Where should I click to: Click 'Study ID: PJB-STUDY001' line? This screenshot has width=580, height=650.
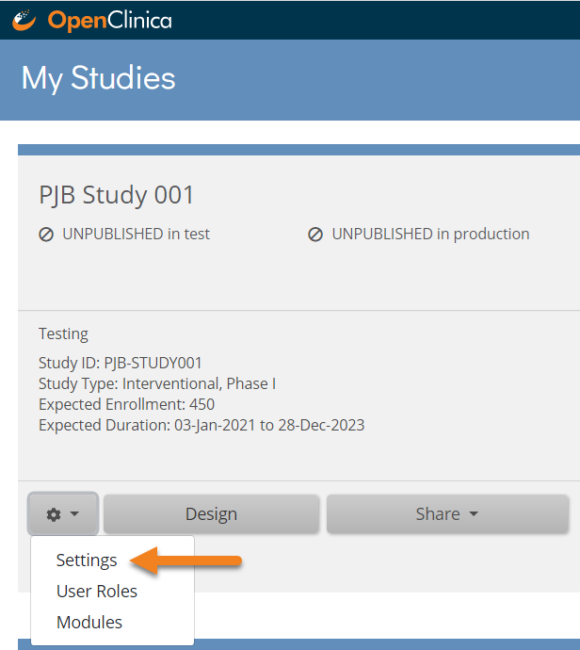coord(120,363)
